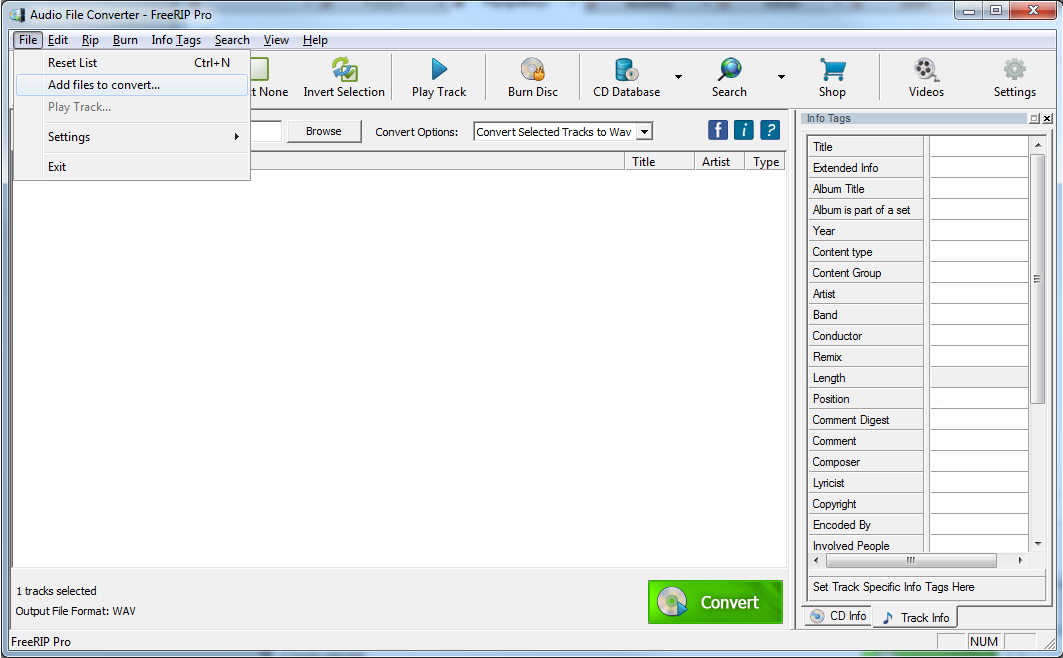Open the File menu
Viewport: 1063px width, 658px height.
28,40
